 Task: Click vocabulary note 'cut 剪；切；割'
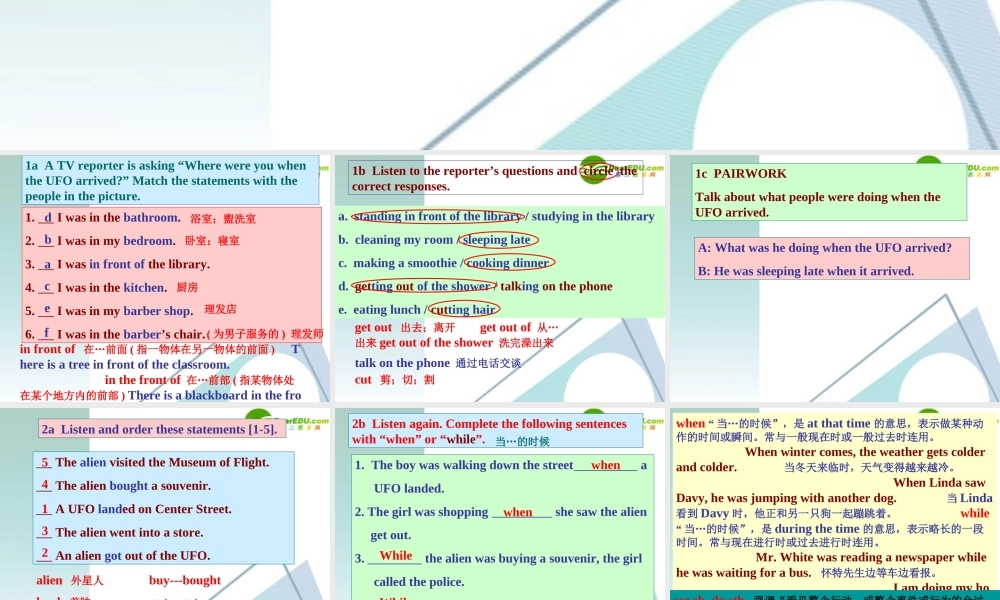[x=394, y=379]
